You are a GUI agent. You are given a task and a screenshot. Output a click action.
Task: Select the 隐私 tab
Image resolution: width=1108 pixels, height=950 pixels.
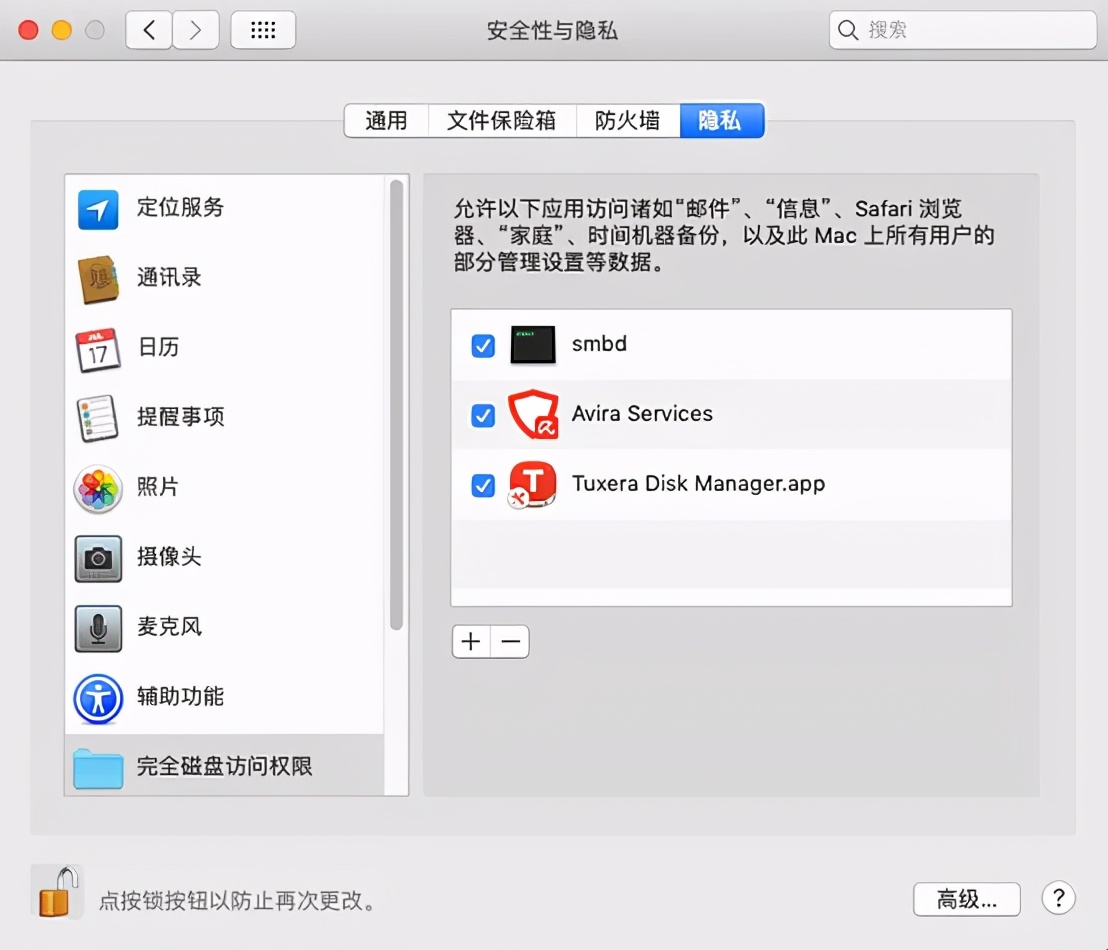click(x=721, y=121)
